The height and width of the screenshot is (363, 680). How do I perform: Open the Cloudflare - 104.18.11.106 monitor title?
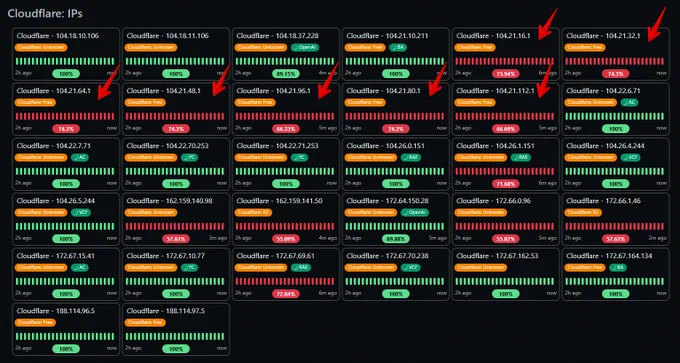point(167,36)
